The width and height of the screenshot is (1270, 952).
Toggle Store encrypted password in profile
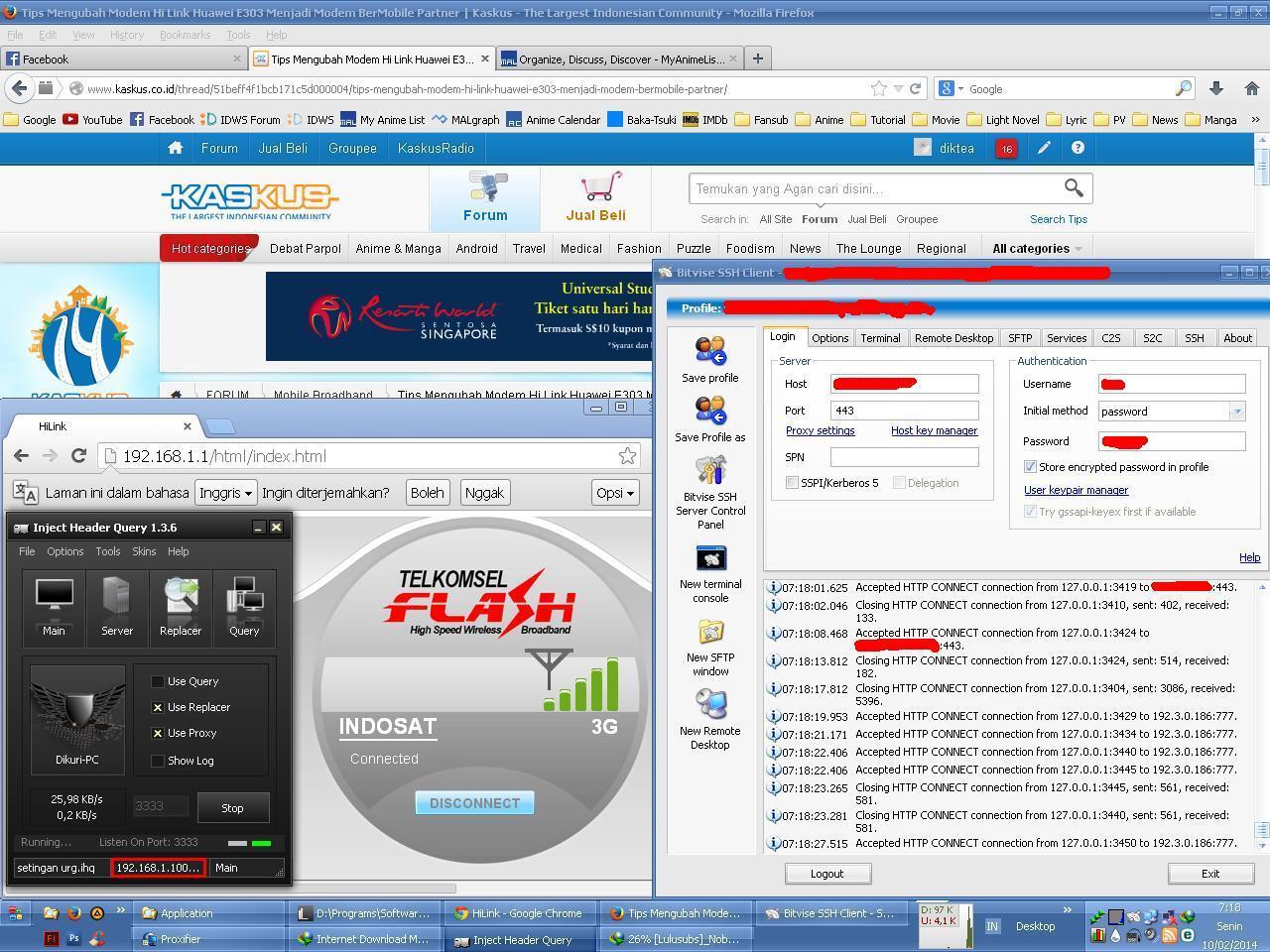coord(1030,467)
